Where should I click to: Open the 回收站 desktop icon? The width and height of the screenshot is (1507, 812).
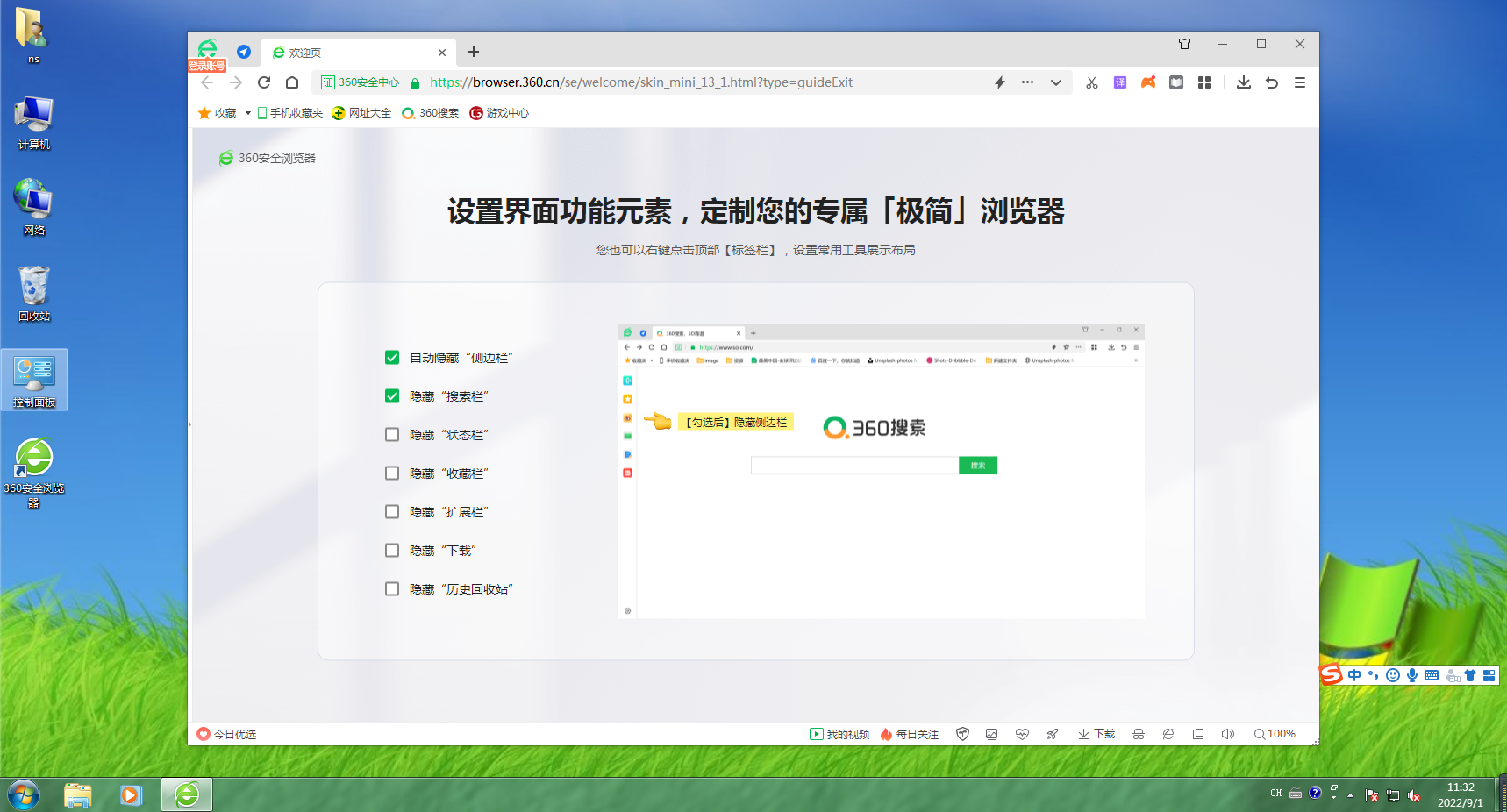34,294
